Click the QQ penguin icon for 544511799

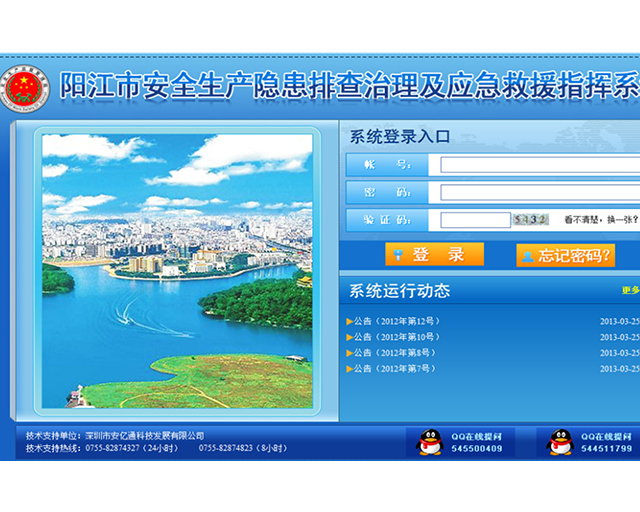[x=561, y=442]
